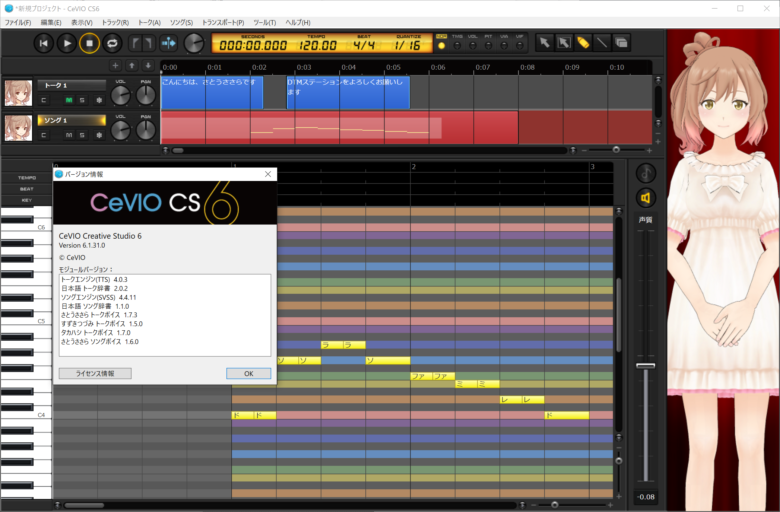780x512 pixels.
Task: Click the C button on トーク 1 track
Action: tap(44, 100)
